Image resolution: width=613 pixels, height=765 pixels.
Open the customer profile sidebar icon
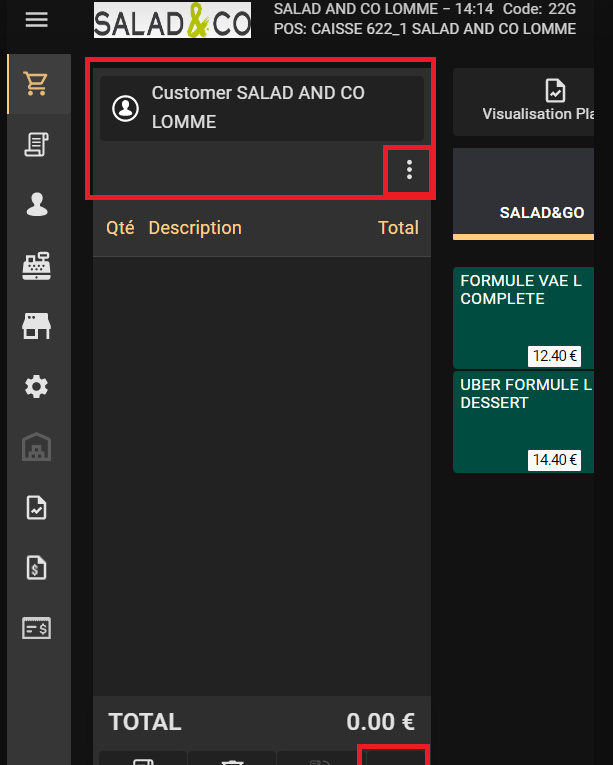[37, 205]
